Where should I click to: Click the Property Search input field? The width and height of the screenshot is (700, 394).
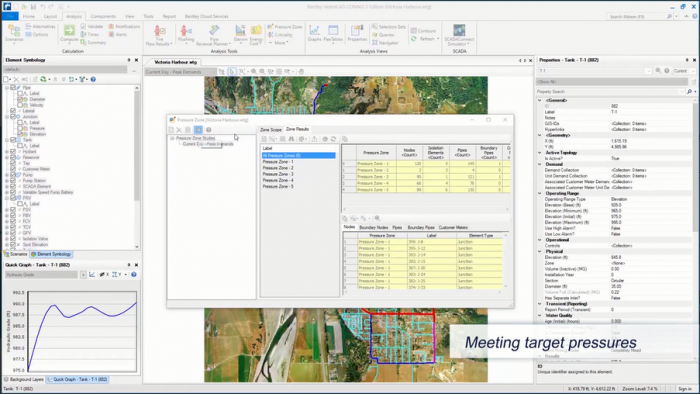pyautogui.click(x=610, y=91)
